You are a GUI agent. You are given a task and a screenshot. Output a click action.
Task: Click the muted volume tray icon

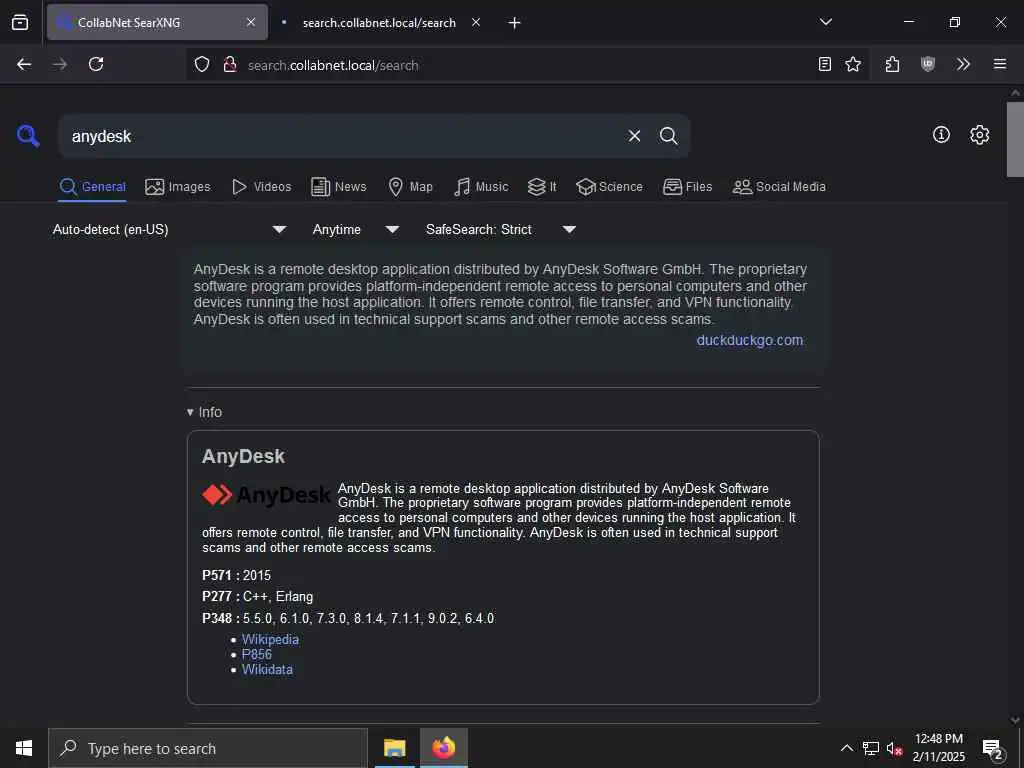point(894,748)
